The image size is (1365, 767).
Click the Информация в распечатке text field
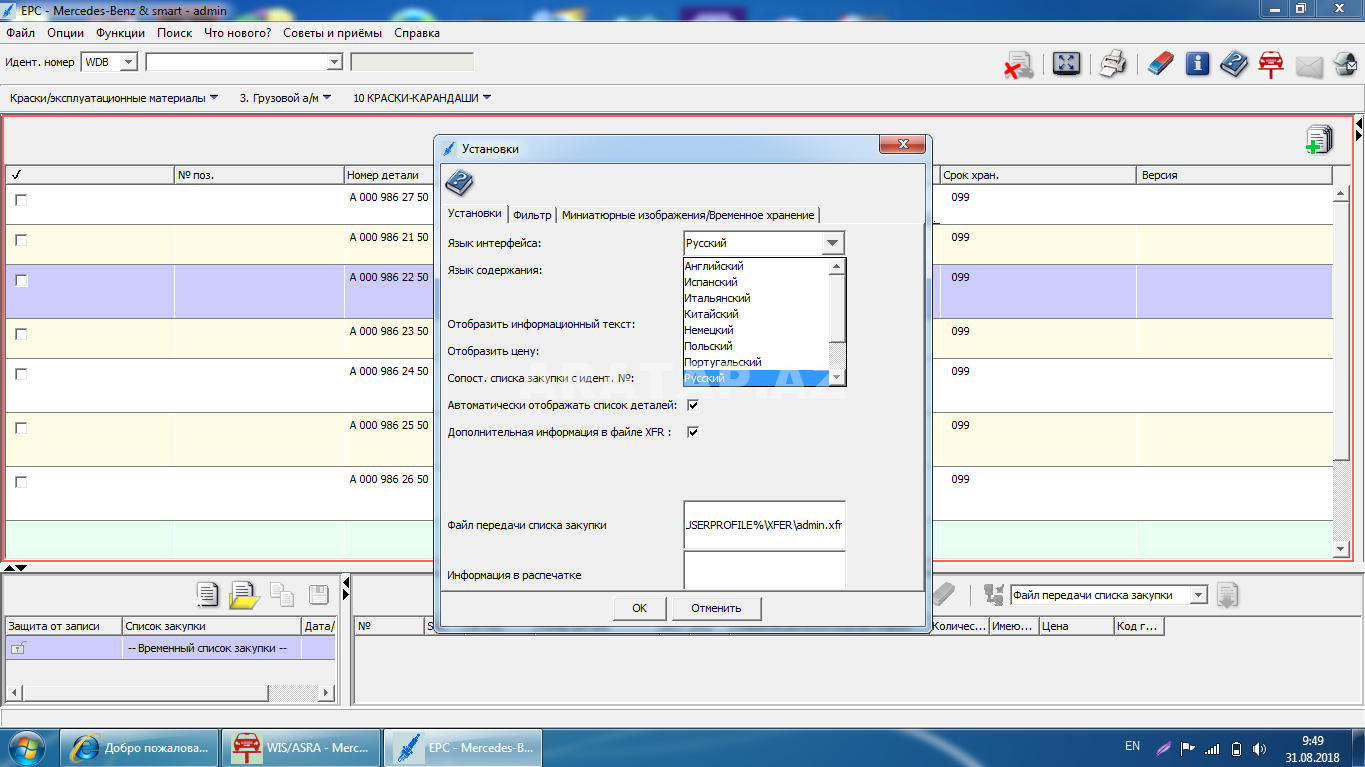(x=764, y=571)
